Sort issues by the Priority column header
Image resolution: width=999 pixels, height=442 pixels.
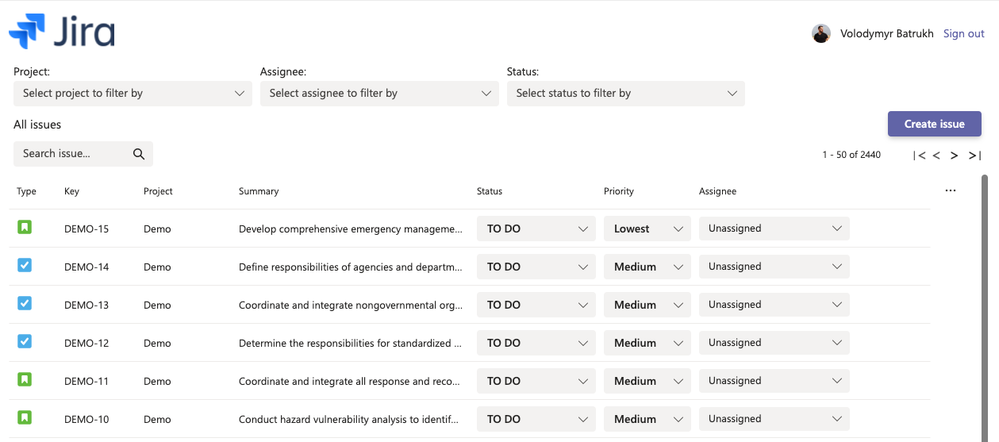point(619,191)
